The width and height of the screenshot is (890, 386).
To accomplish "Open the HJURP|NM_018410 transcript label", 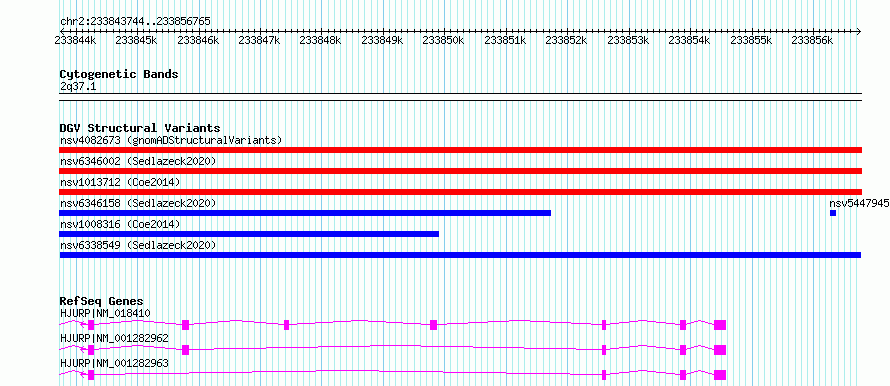I will [105, 313].
